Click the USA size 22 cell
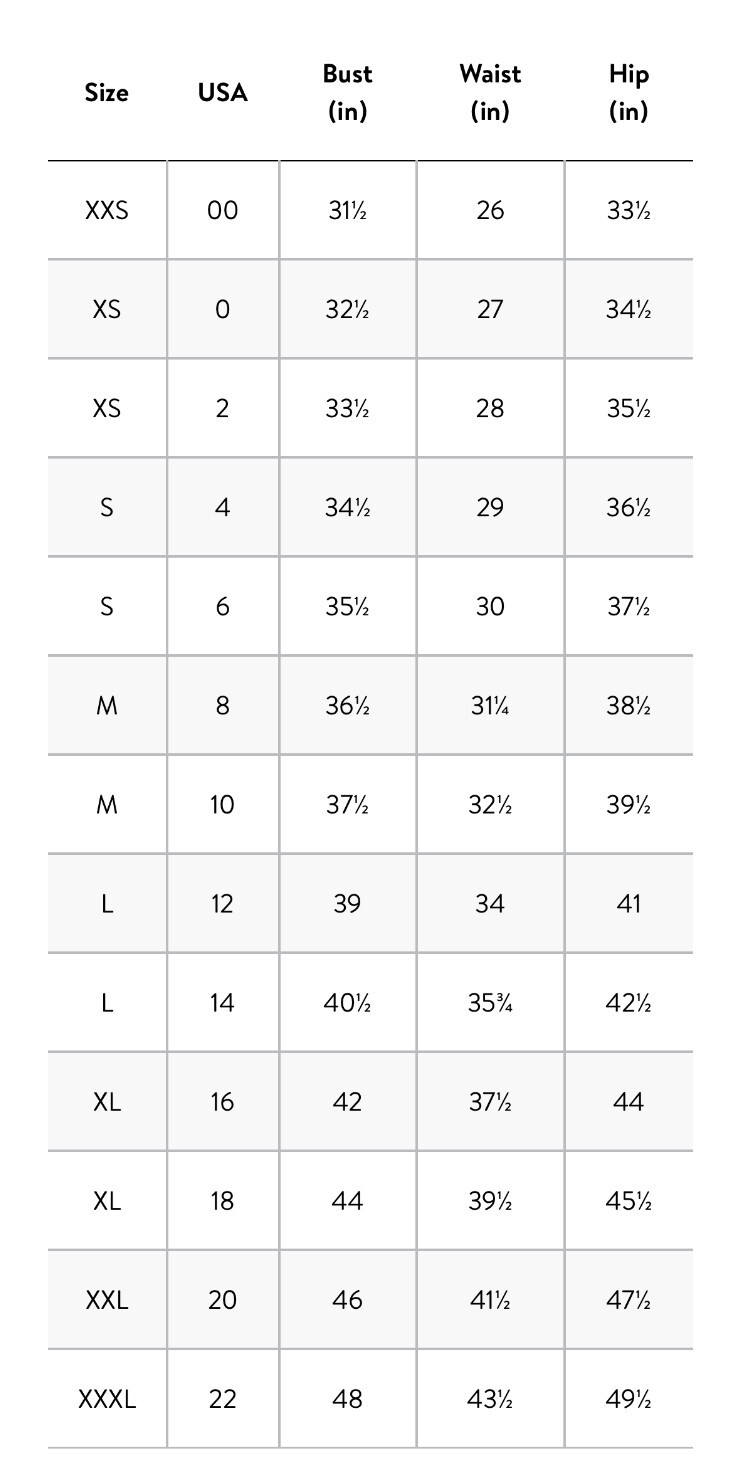The image size is (734, 1464). point(222,1398)
